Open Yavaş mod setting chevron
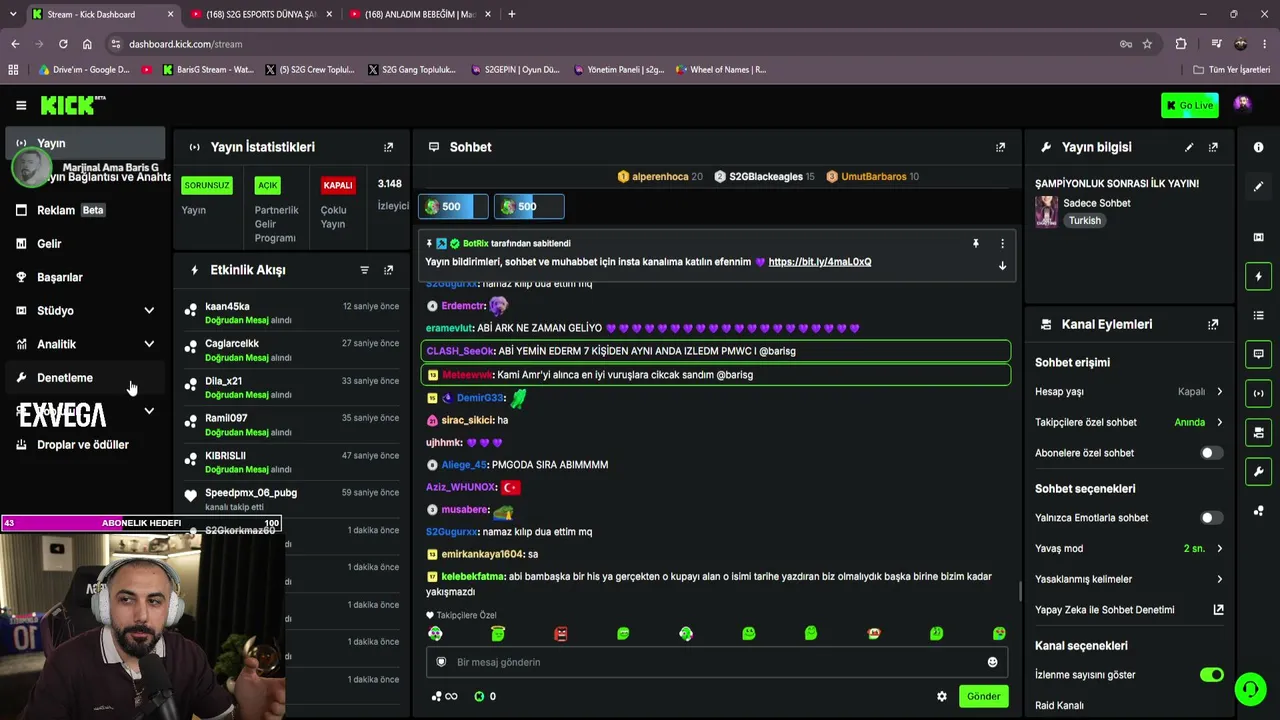Screen dimensions: 1280x720 tap(1219, 549)
